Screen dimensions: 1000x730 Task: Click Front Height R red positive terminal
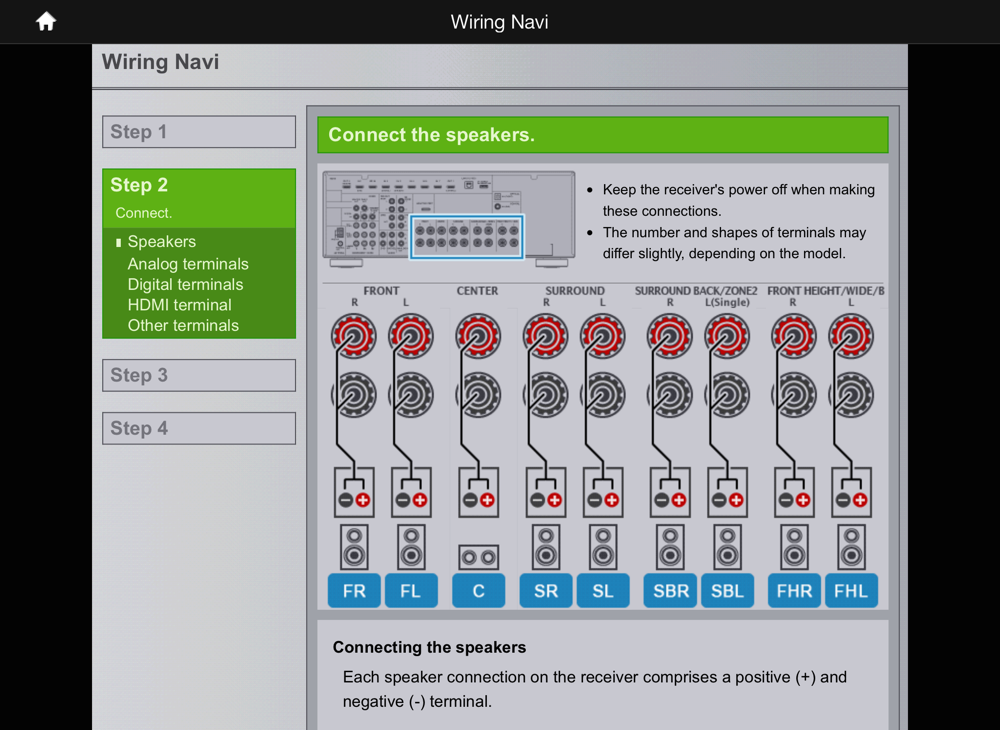(794, 335)
